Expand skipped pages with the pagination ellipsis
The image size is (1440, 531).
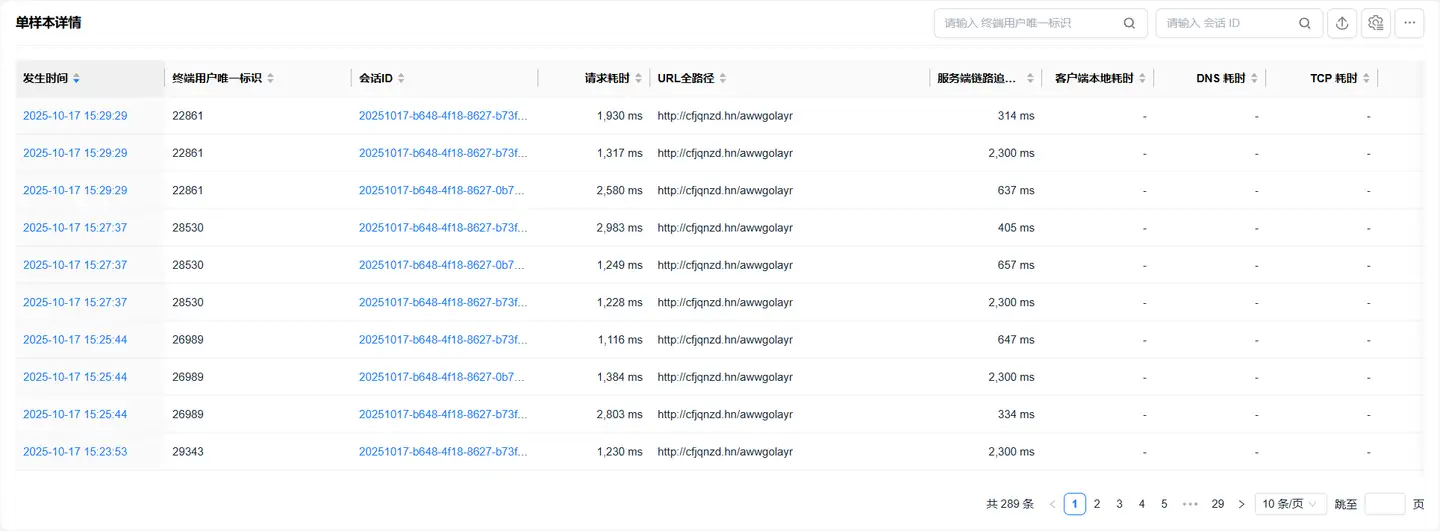click(1190, 504)
